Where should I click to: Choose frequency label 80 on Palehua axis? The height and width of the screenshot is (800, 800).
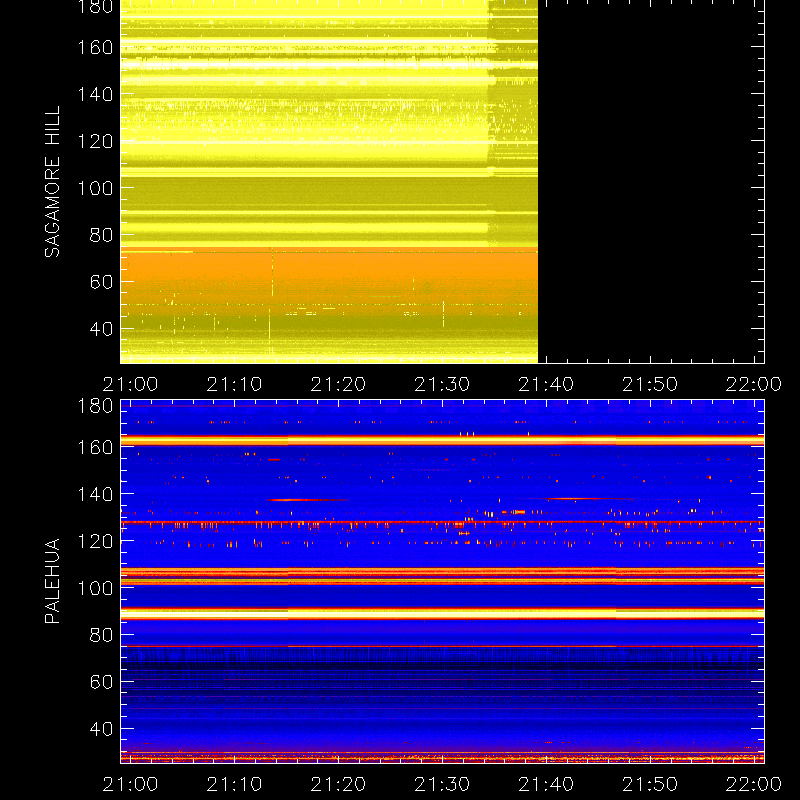pyautogui.click(x=101, y=635)
